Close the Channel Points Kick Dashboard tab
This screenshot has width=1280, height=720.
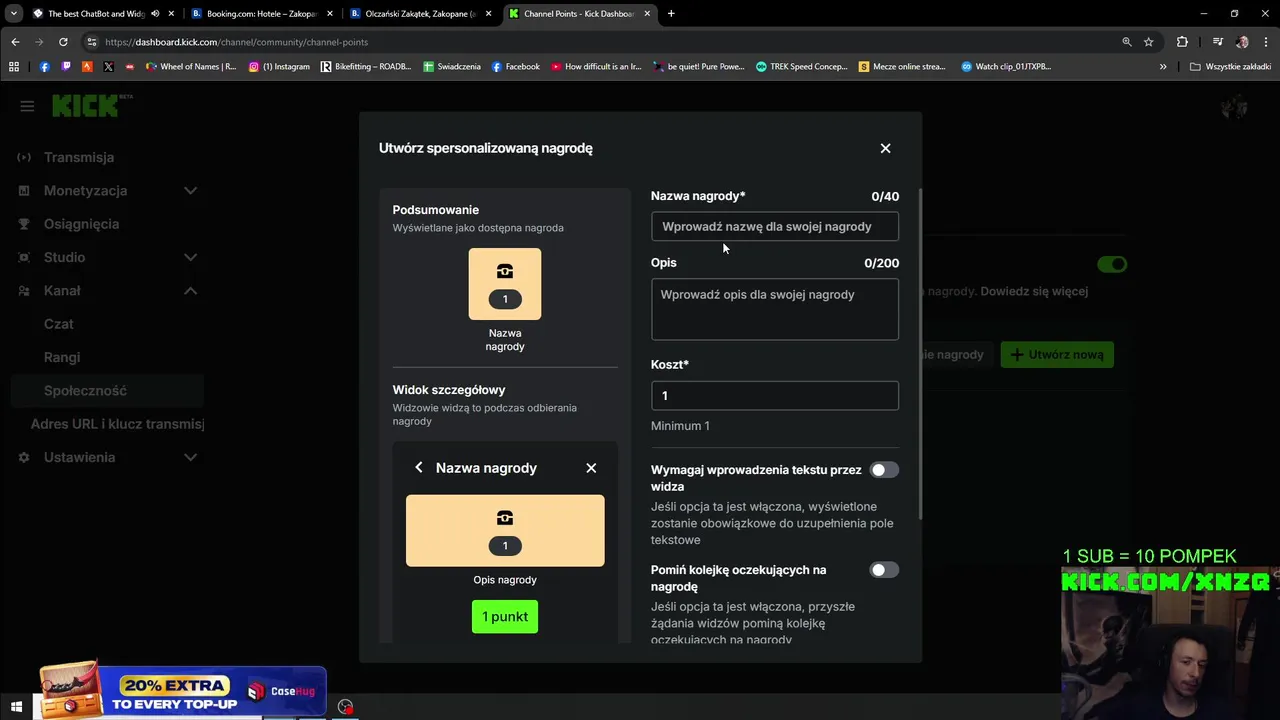(x=647, y=13)
